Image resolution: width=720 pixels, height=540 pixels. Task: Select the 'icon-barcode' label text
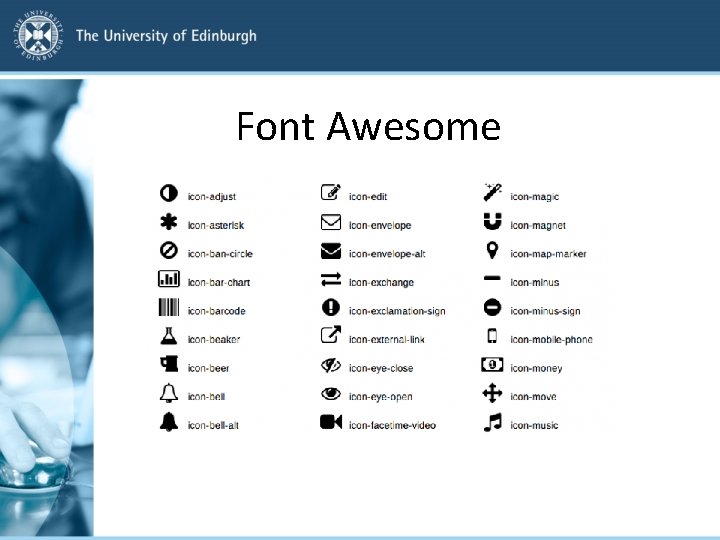(x=216, y=311)
